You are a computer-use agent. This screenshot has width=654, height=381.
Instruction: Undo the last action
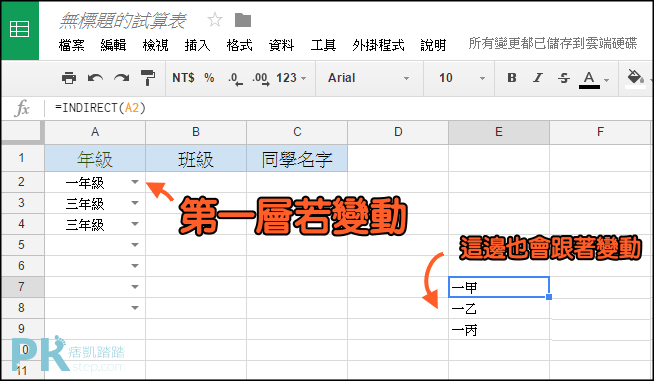(x=96, y=78)
